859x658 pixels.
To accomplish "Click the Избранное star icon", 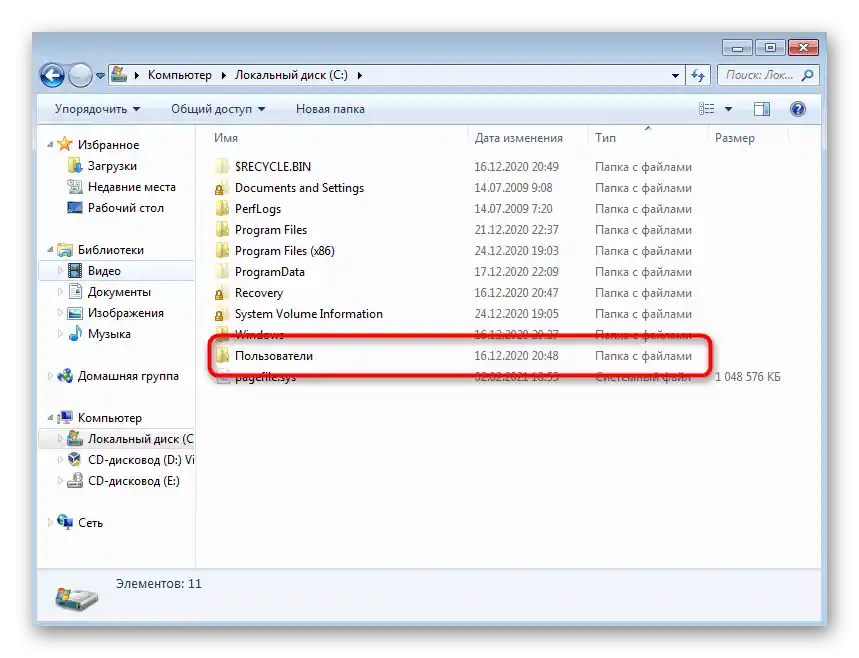I will pos(65,144).
